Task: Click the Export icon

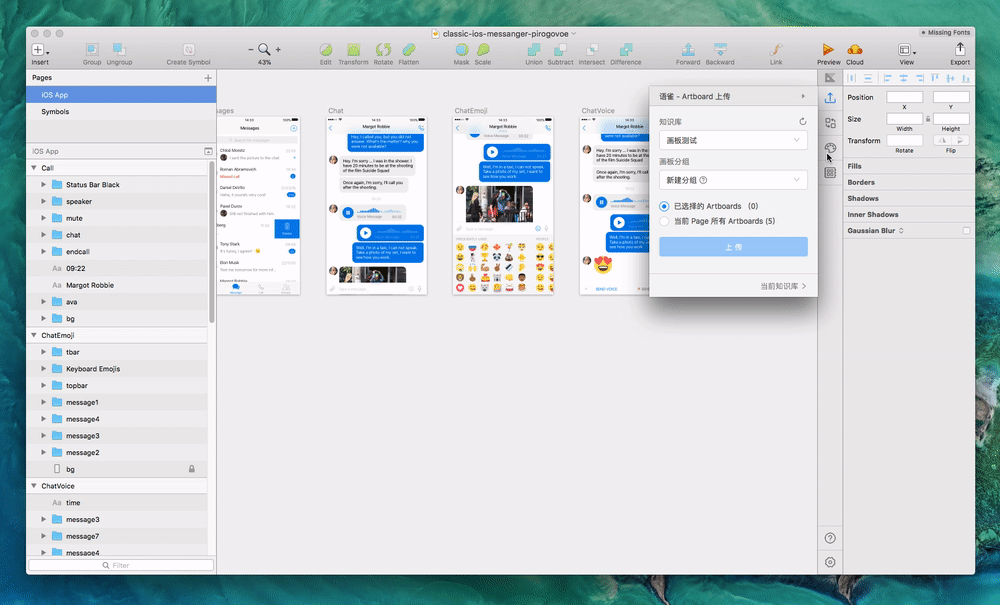Action: pos(959,50)
